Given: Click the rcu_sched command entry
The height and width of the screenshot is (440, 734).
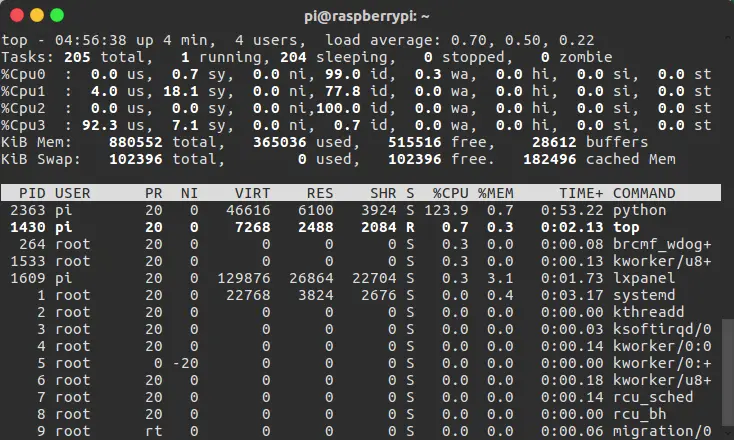Looking at the screenshot, I should (x=653, y=397).
